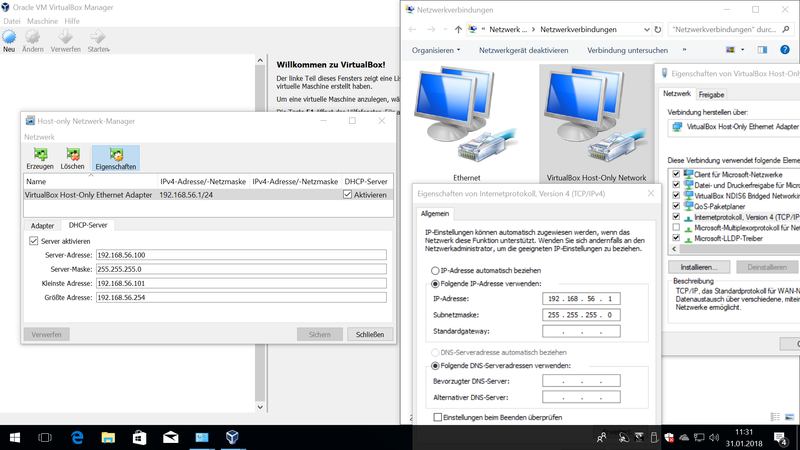Open help in Netzwerkverbindungen window
This screenshot has width=800, height=450.
click(785, 49)
